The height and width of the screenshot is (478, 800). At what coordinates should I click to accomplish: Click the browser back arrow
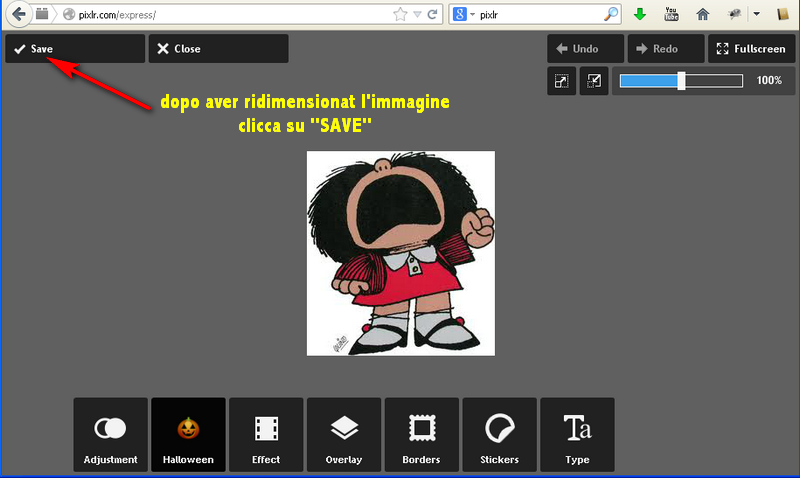coord(19,14)
